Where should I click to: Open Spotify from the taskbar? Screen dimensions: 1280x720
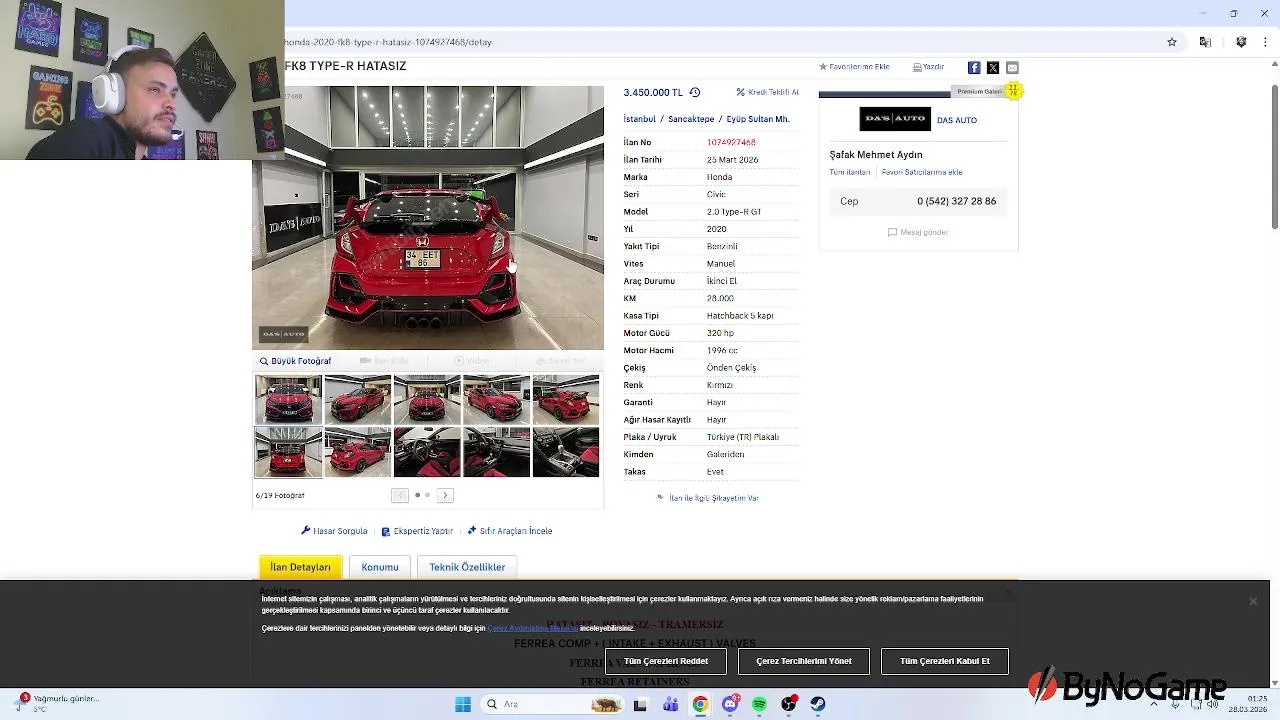(x=759, y=704)
